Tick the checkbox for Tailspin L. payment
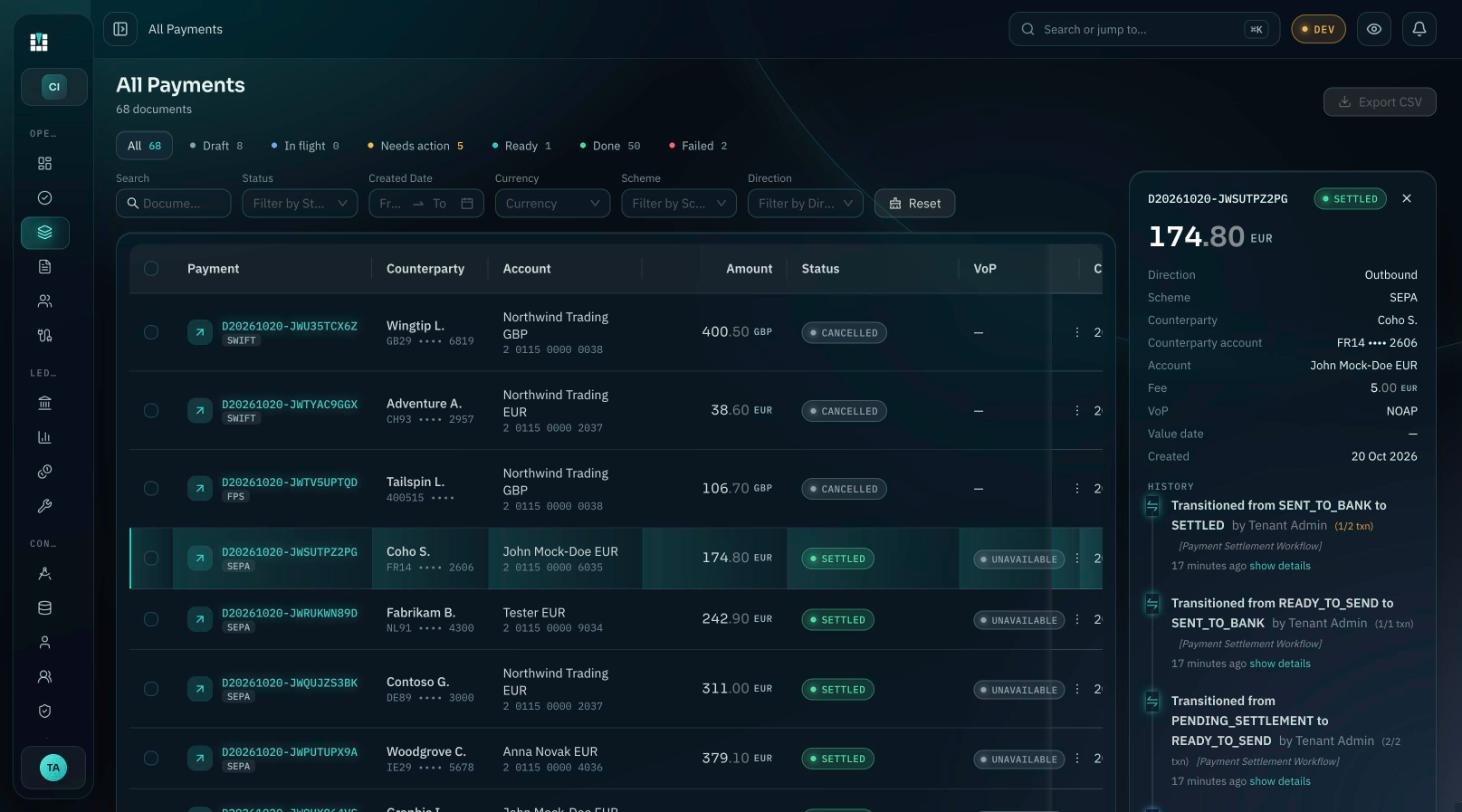The width and height of the screenshot is (1462, 812). (x=151, y=488)
